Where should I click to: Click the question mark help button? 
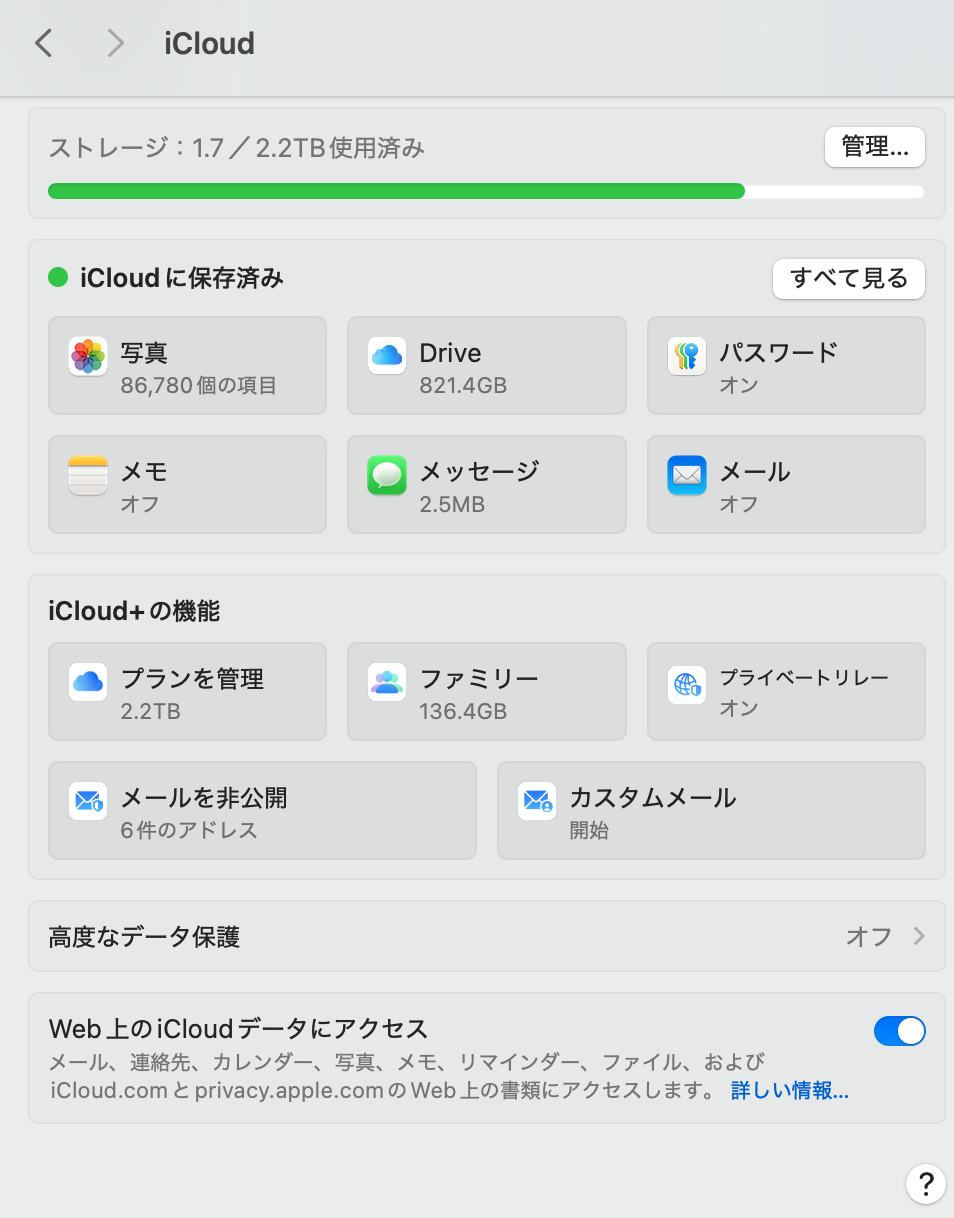[x=925, y=1183]
